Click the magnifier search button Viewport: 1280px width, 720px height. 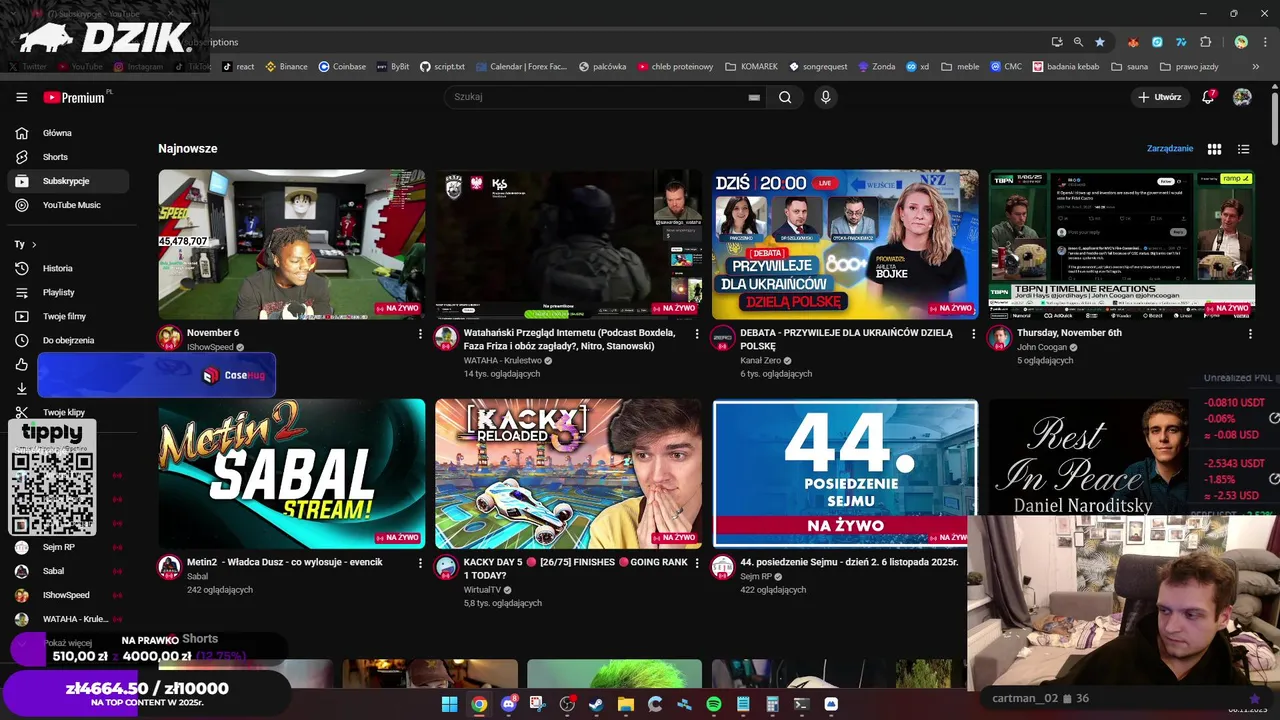785,97
